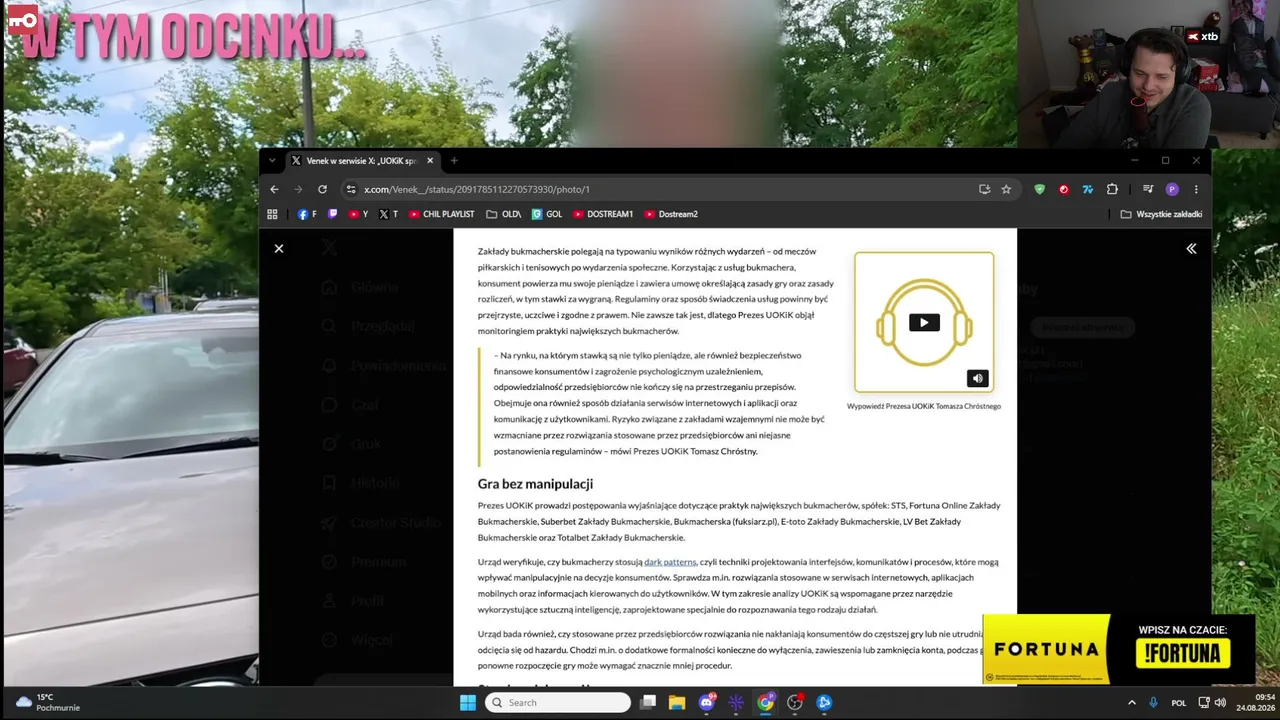Bookmark this page with the star icon
1280x720 pixels.
(x=1006, y=189)
